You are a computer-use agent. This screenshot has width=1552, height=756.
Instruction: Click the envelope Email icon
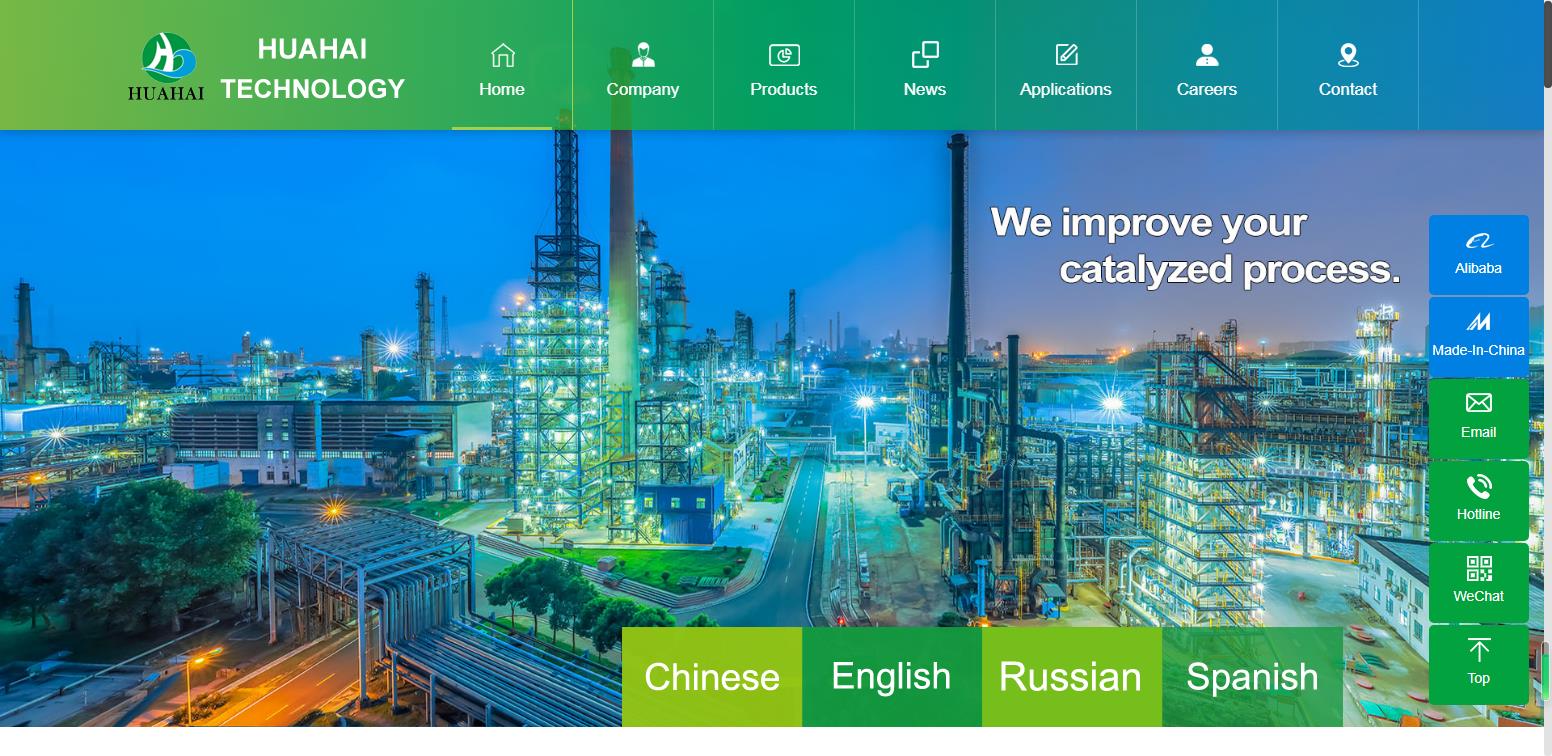[x=1479, y=403]
